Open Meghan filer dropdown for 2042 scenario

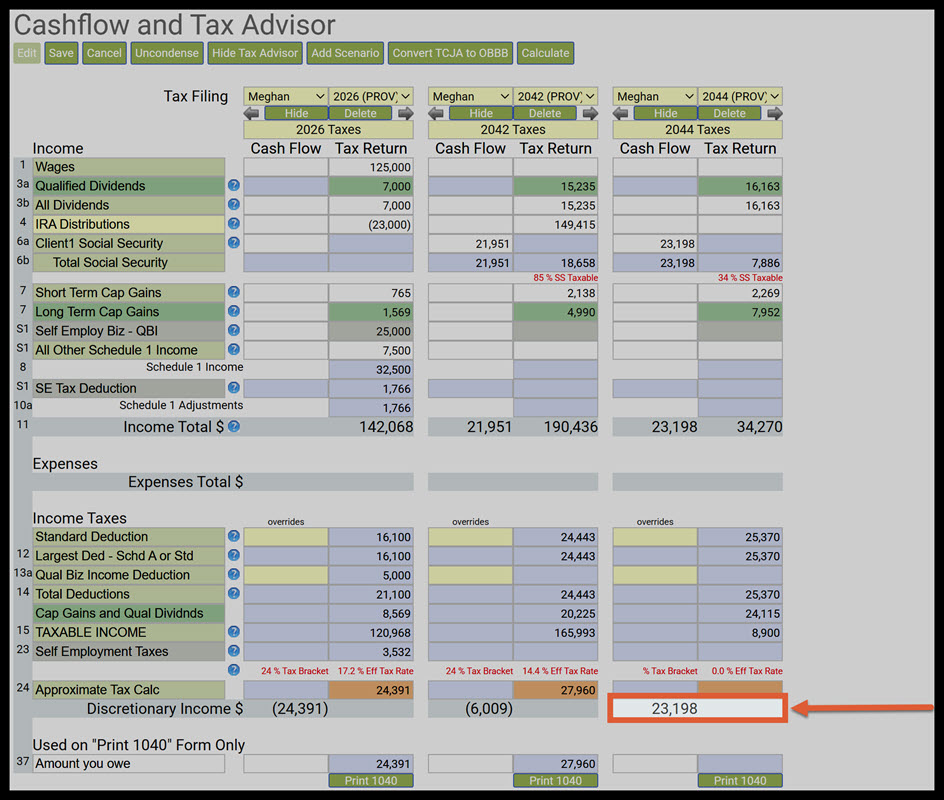point(470,96)
